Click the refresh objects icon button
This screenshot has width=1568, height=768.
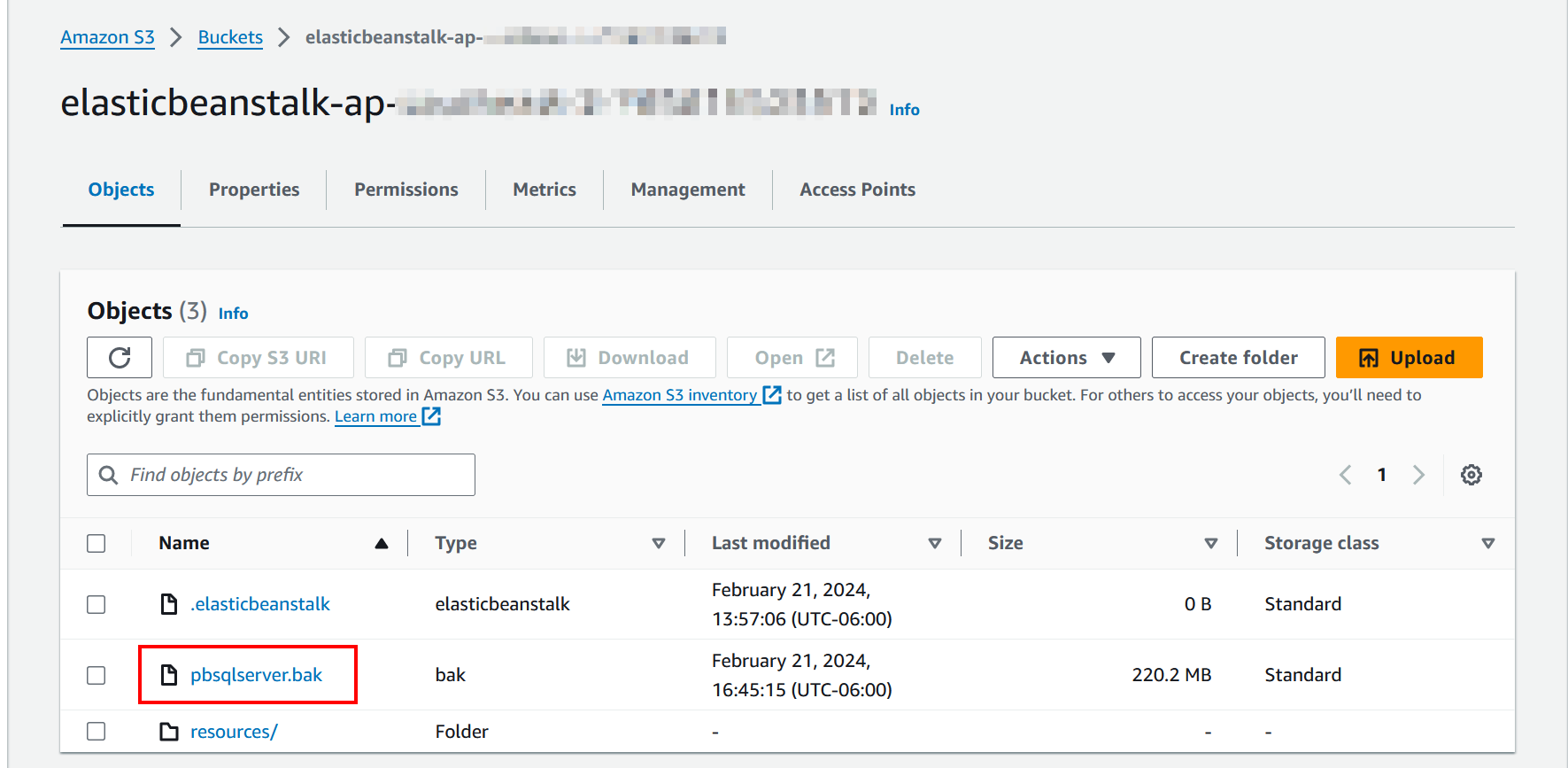coord(120,358)
